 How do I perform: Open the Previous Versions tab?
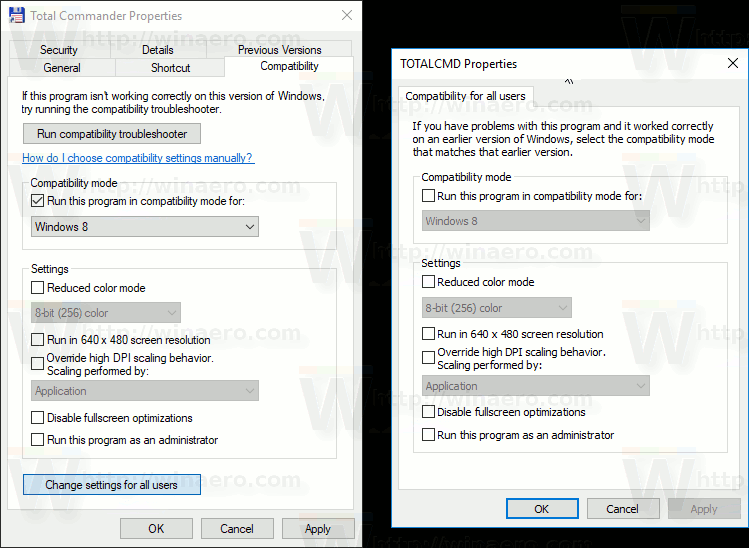279,50
